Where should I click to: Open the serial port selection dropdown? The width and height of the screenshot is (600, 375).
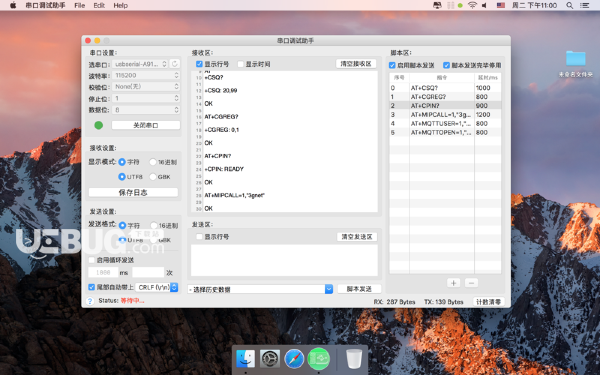[140, 64]
